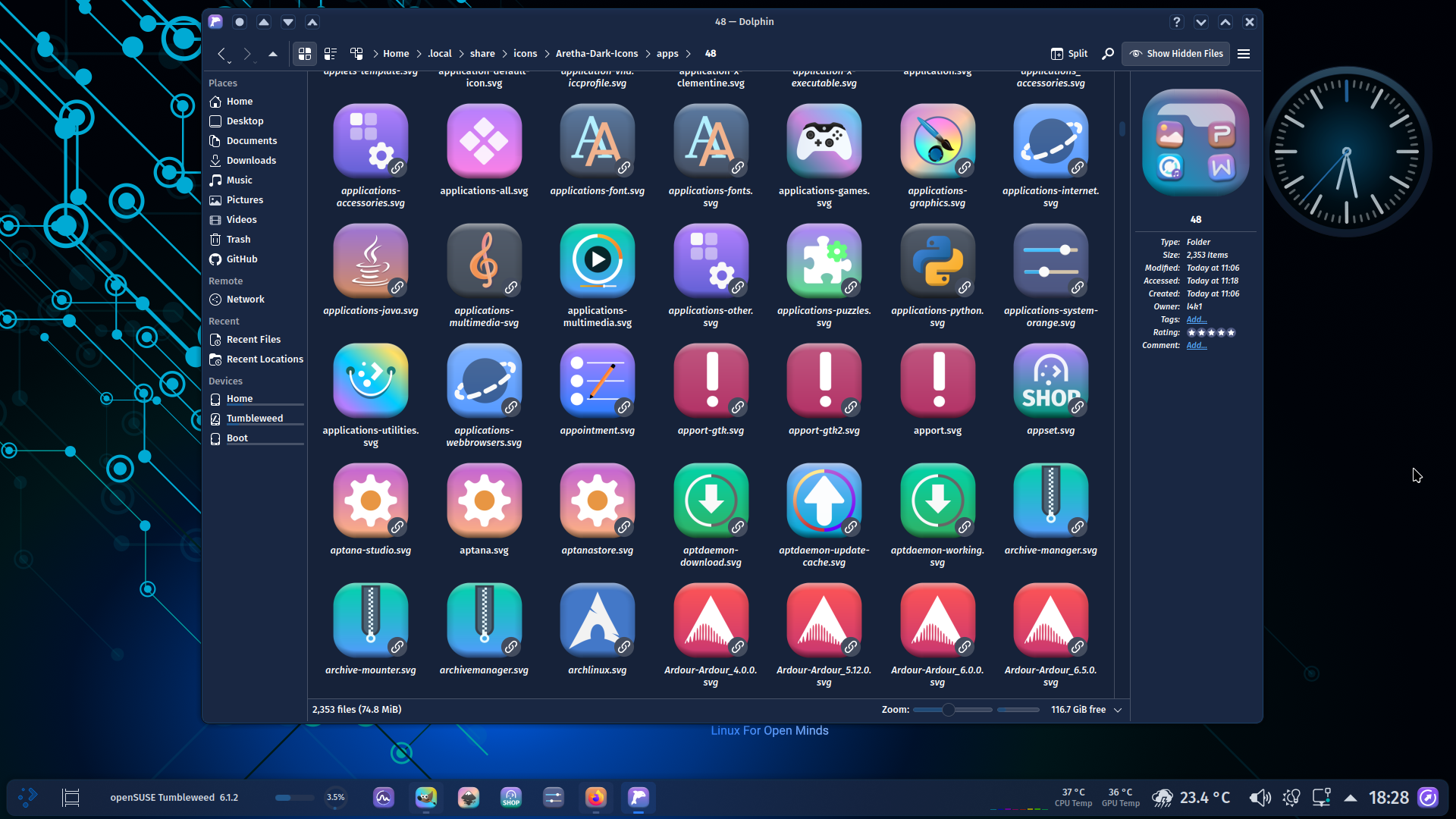The image size is (1456, 819).
Task: Expand breadcrumb chevron after share
Action: (x=504, y=54)
